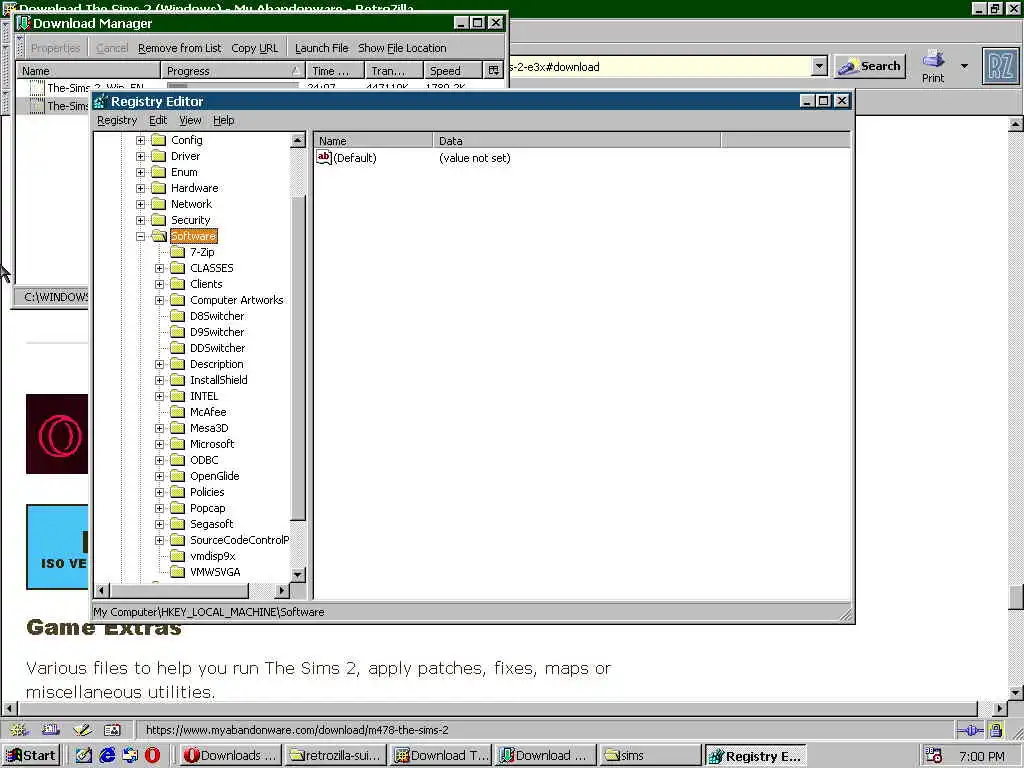The width and height of the screenshot is (1024, 768).
Task: Select the OpenGlide key
Action: pyautogui.click(x=214, y=476)
